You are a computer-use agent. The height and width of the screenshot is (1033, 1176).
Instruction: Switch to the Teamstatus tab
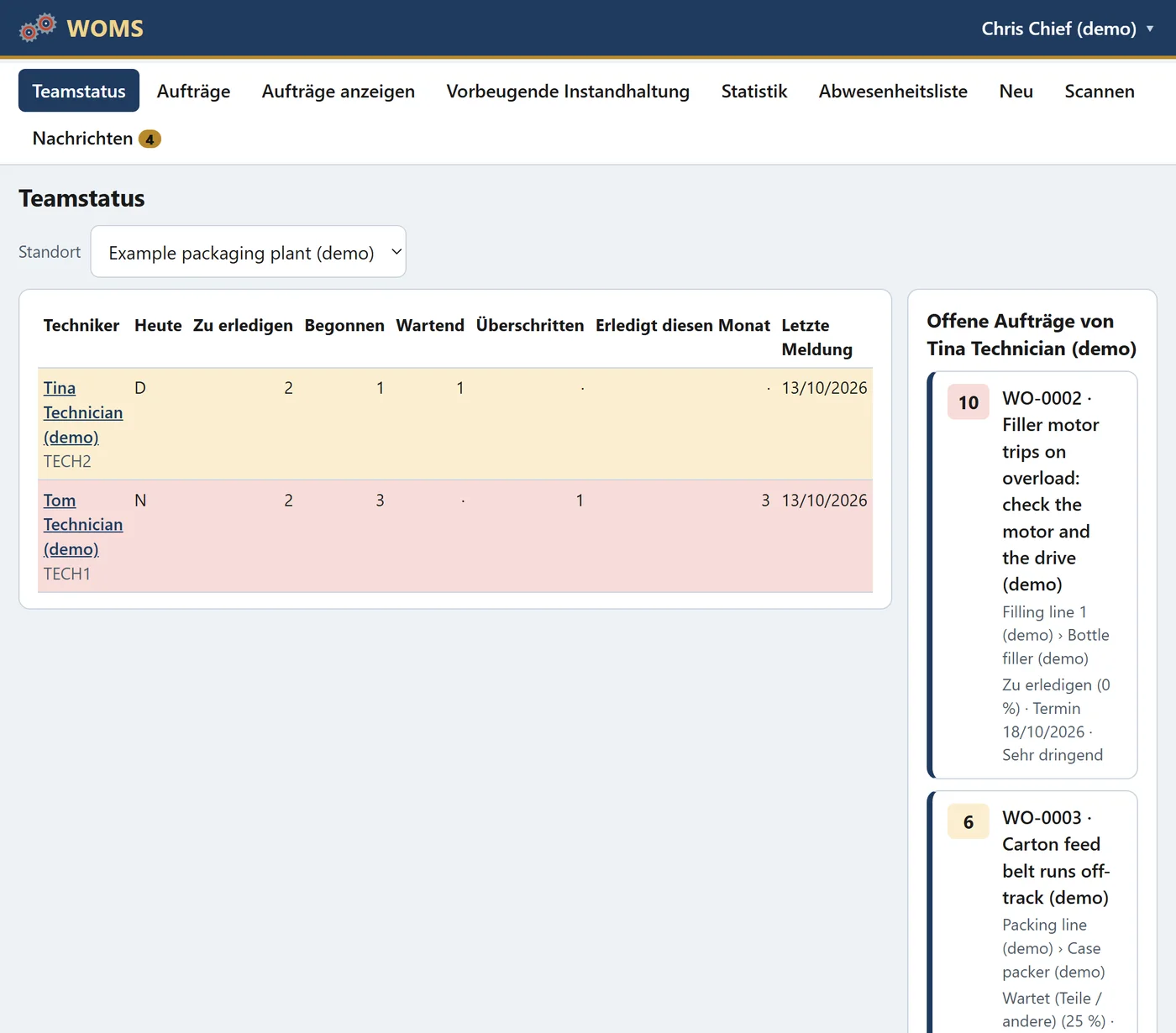tap(79, 91)
